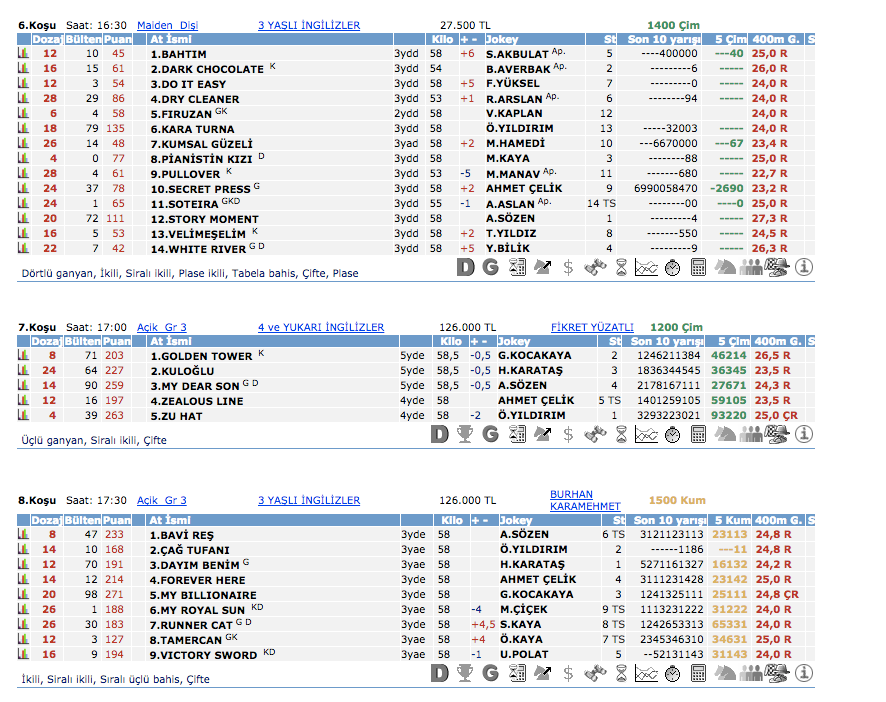886x702 pixels.
Task: Click the info icon in race 6 toolbar
Action: [x=803, y=267]
